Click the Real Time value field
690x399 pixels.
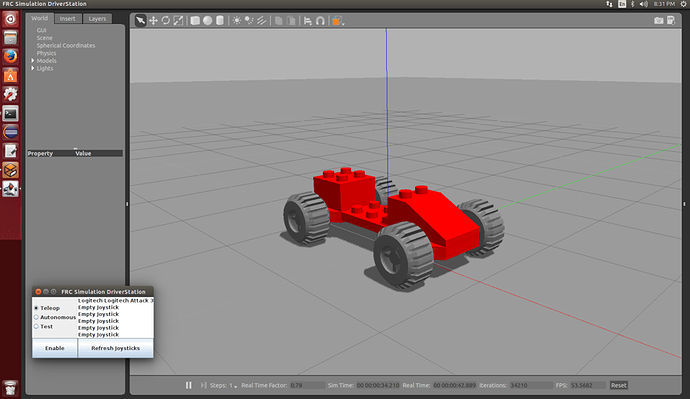pyautogui.click(x=455, y=385)
